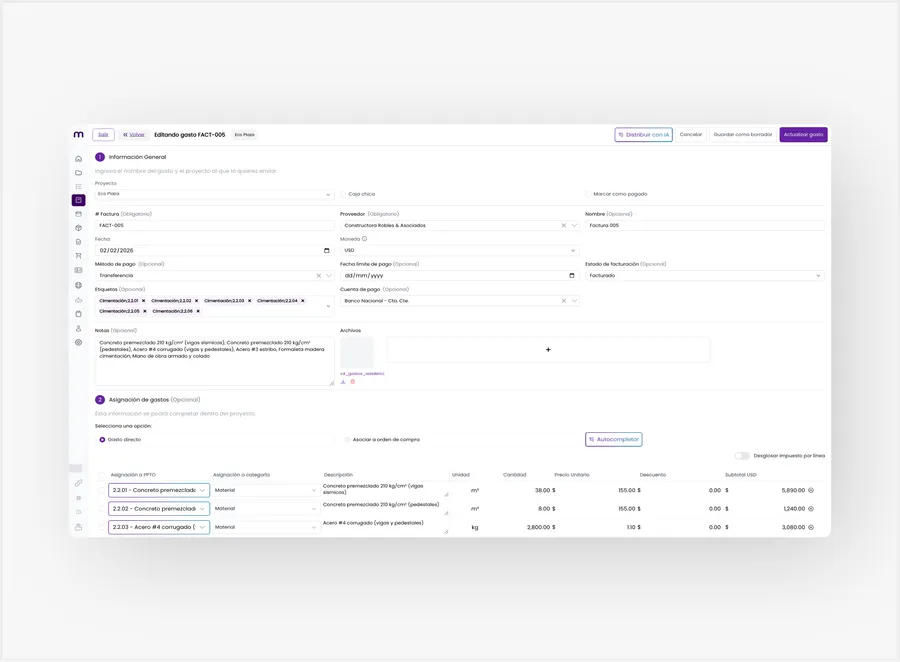Remove the Cimentación;2.2.06 tag

click(x=198, y=311)
